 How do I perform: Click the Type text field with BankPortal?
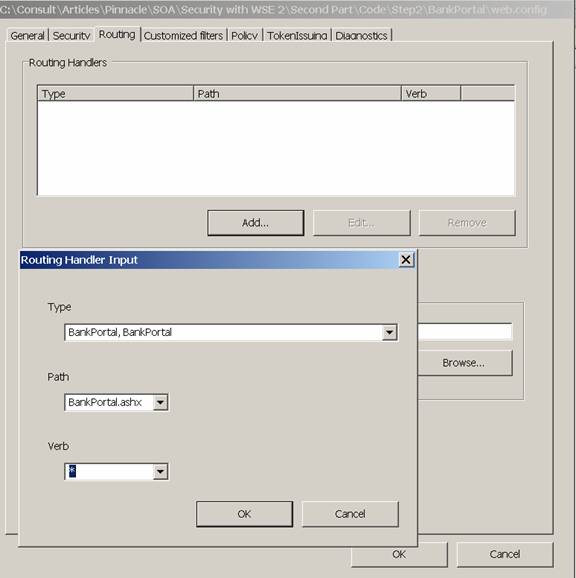223,332
